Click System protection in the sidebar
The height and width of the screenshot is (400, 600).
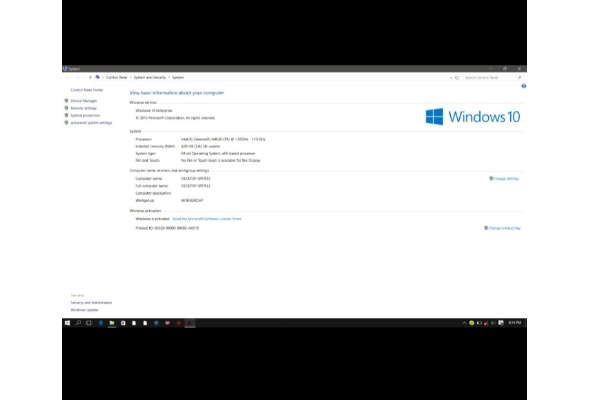[85, 115]
